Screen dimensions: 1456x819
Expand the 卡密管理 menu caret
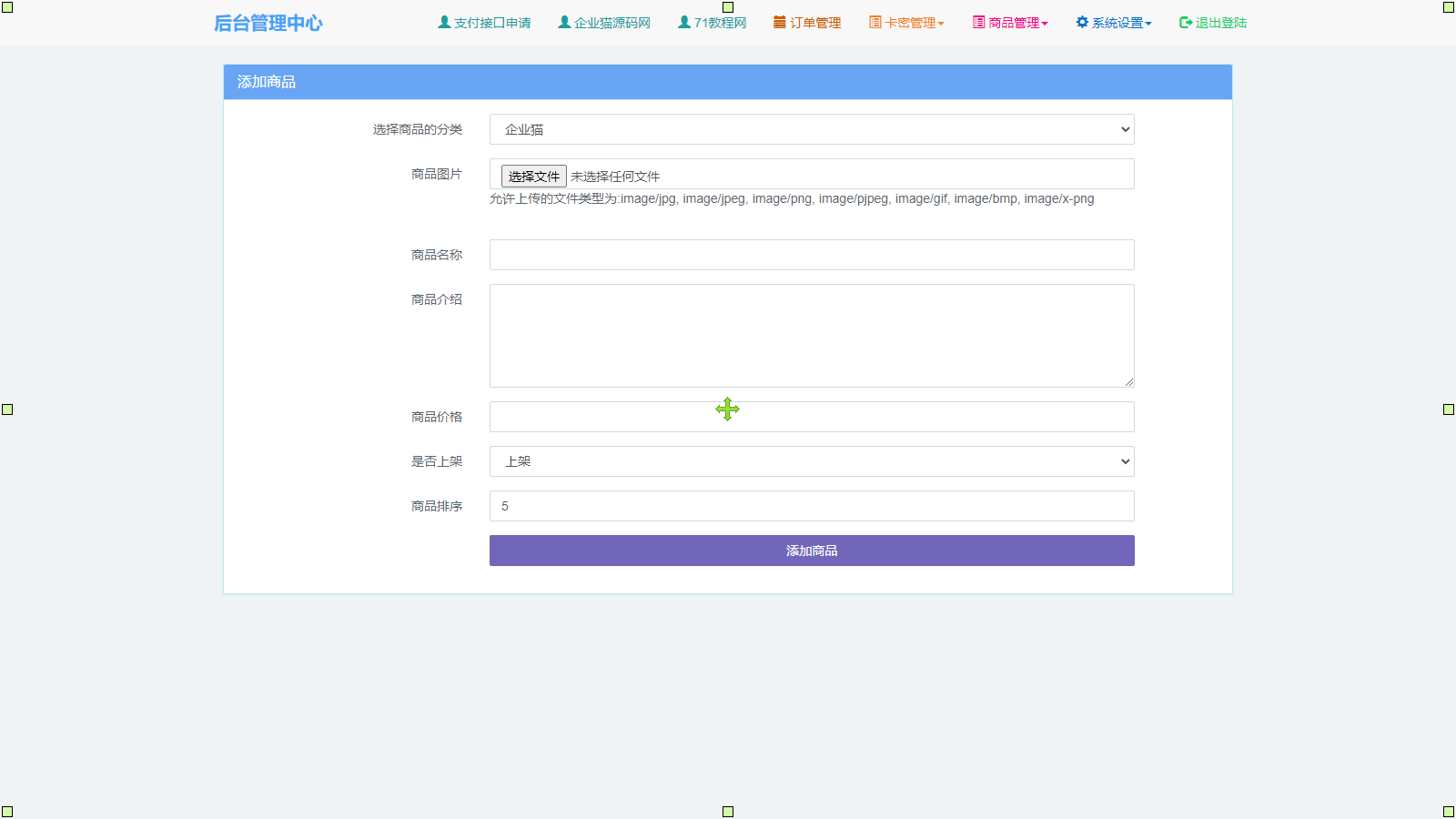tap(941, 24)
